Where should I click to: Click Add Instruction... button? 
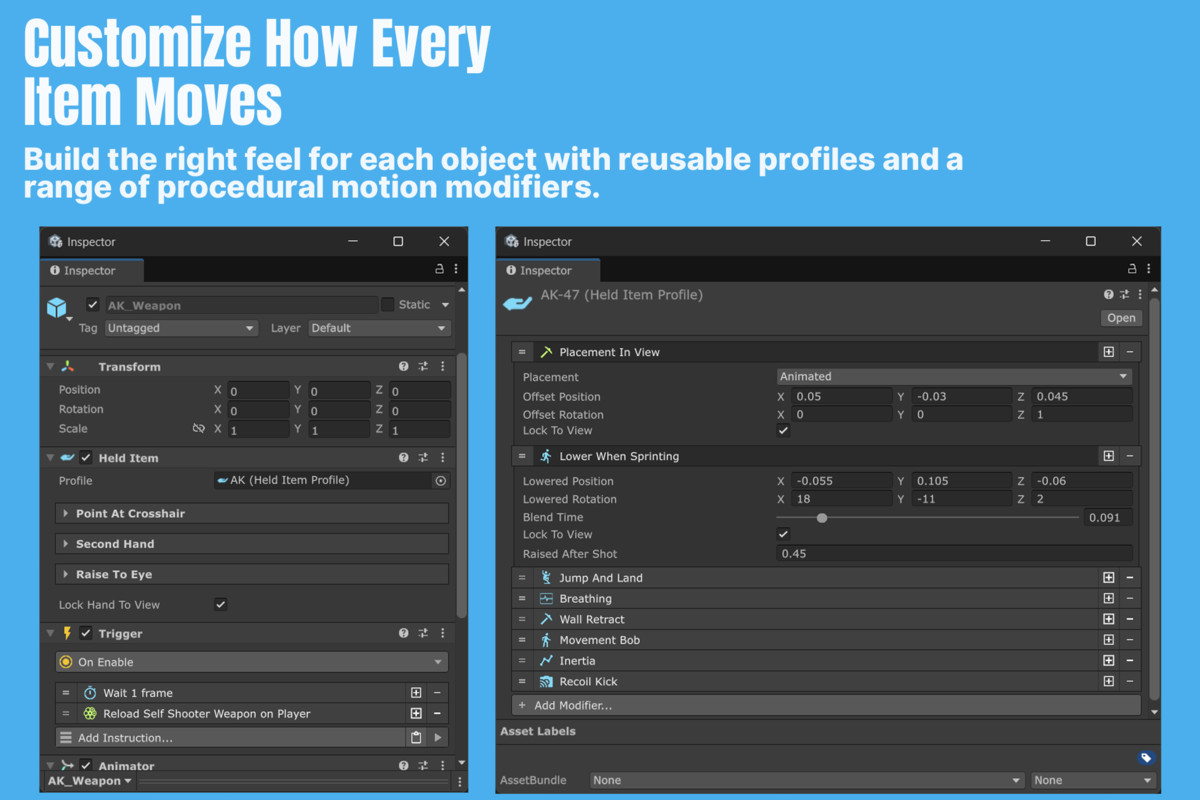[x=230, y=738]
